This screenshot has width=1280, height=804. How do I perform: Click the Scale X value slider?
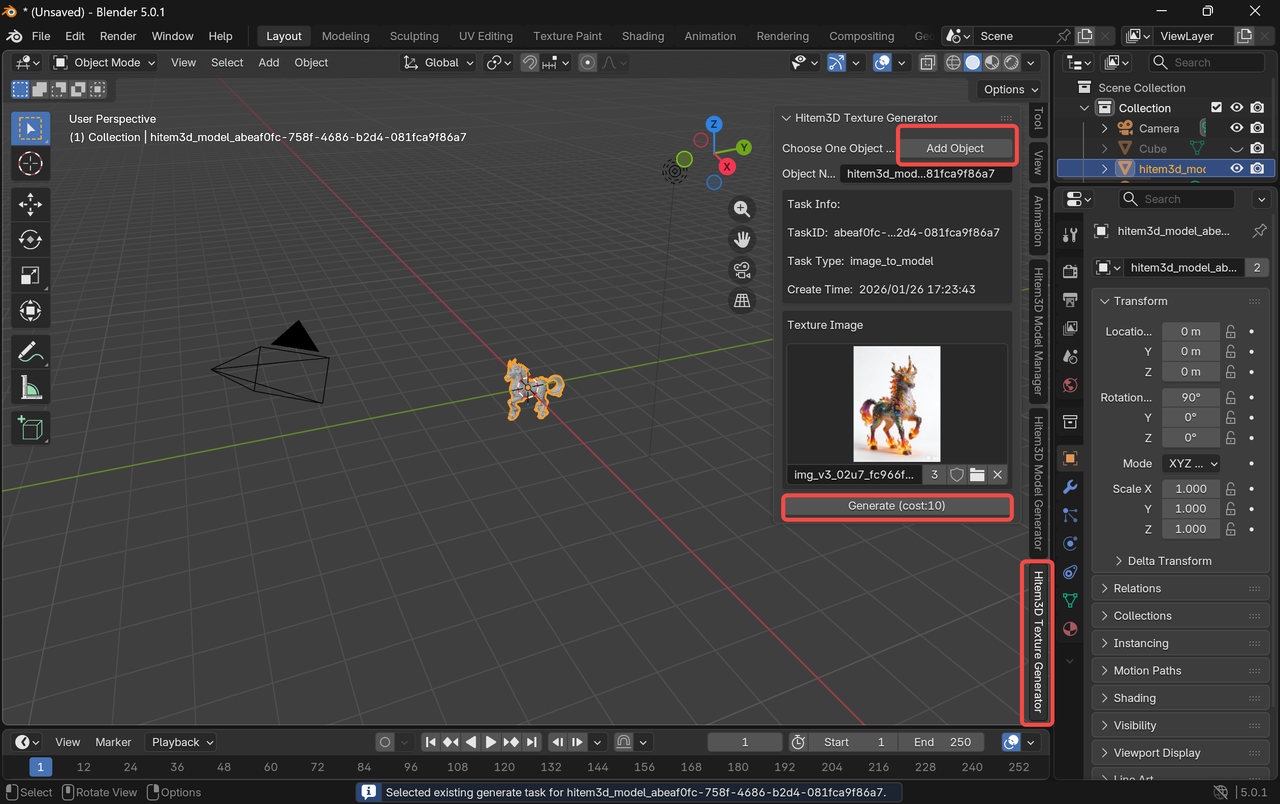[1190, 488]
